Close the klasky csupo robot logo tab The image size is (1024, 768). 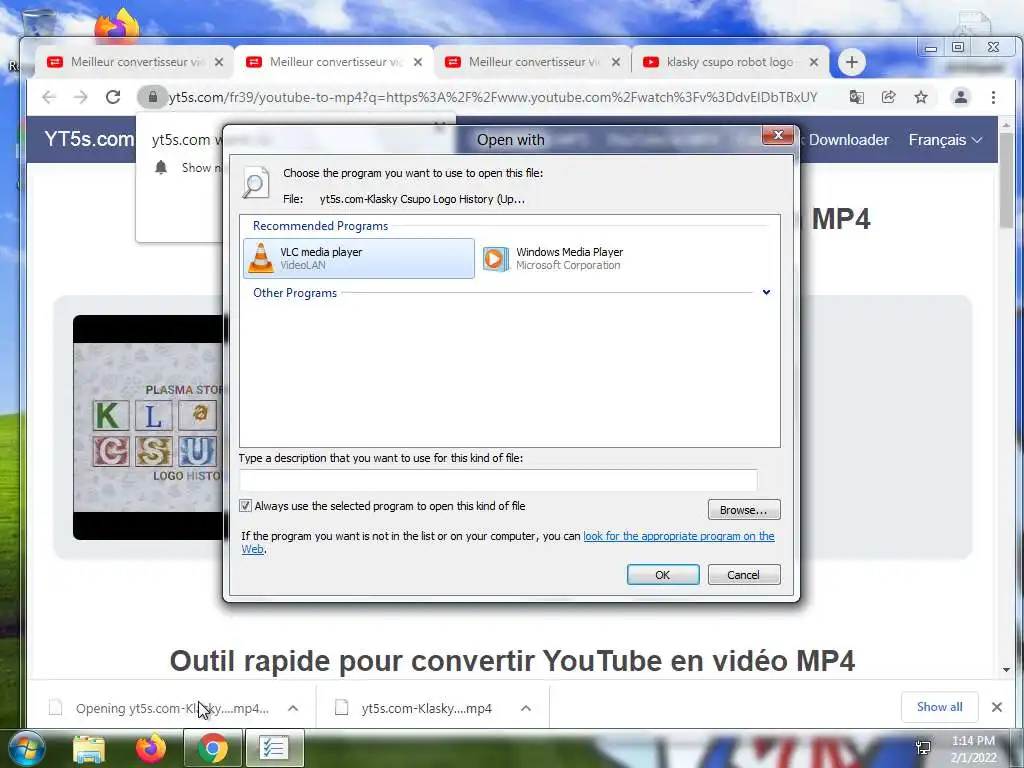point(814,62)
